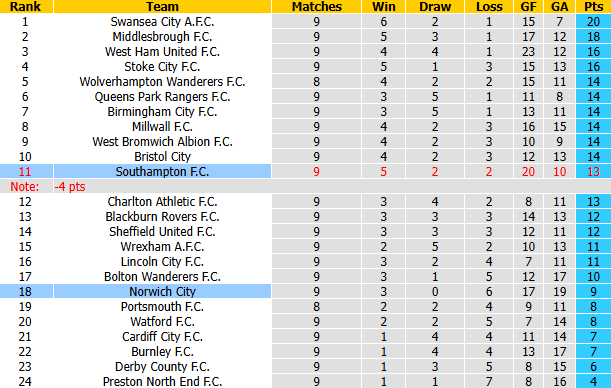Select the Southampton F.C. highlighted row
The image size is (611, 388).
coord(306,171)
